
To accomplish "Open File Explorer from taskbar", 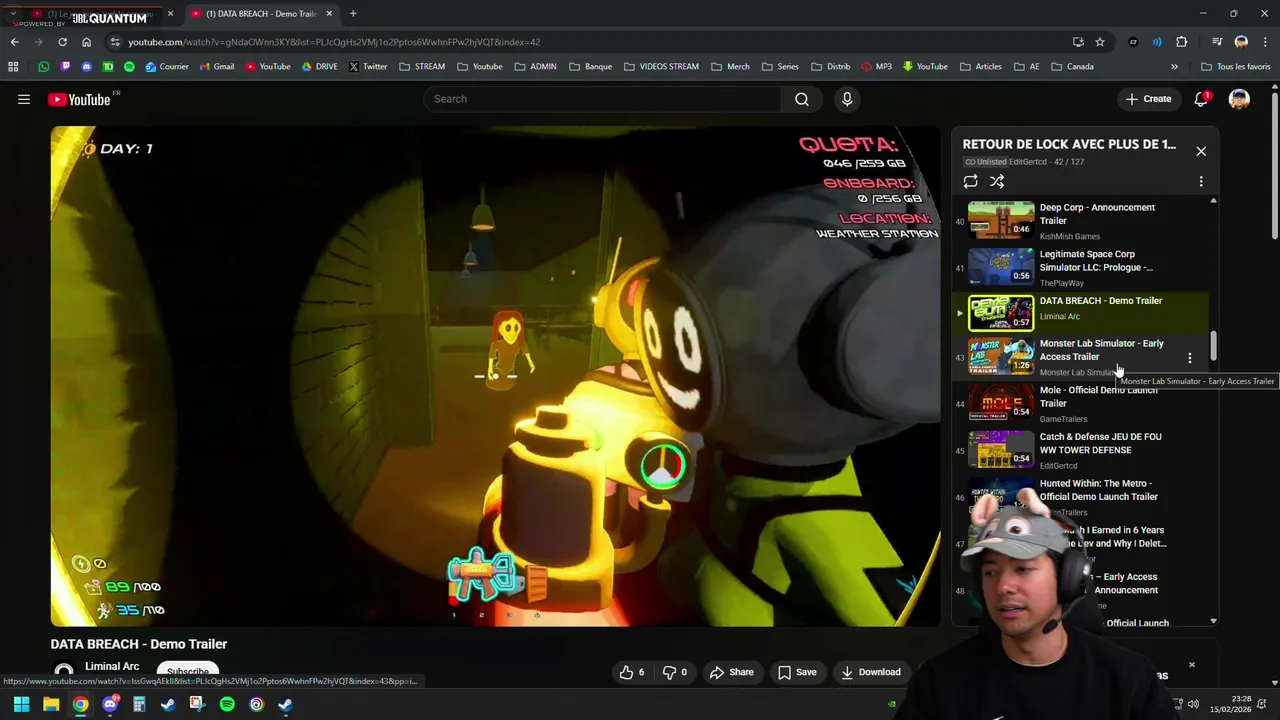I will pyautogui.click(x=51, y=705).
